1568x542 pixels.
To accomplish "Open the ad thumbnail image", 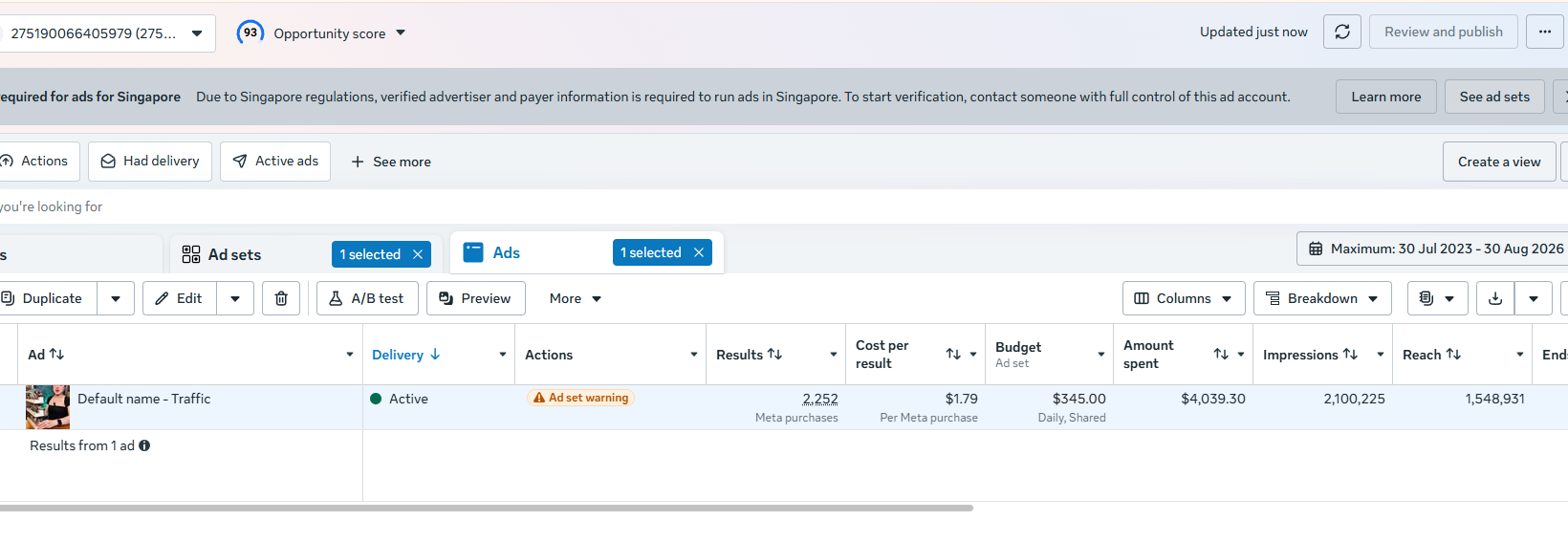I will [48, 407].
